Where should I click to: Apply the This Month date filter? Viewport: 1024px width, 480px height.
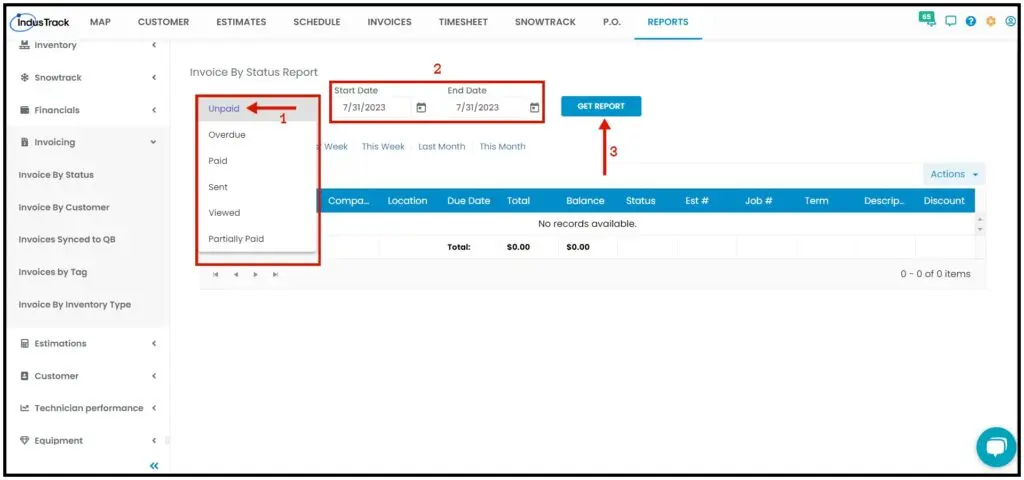[502, 147]
